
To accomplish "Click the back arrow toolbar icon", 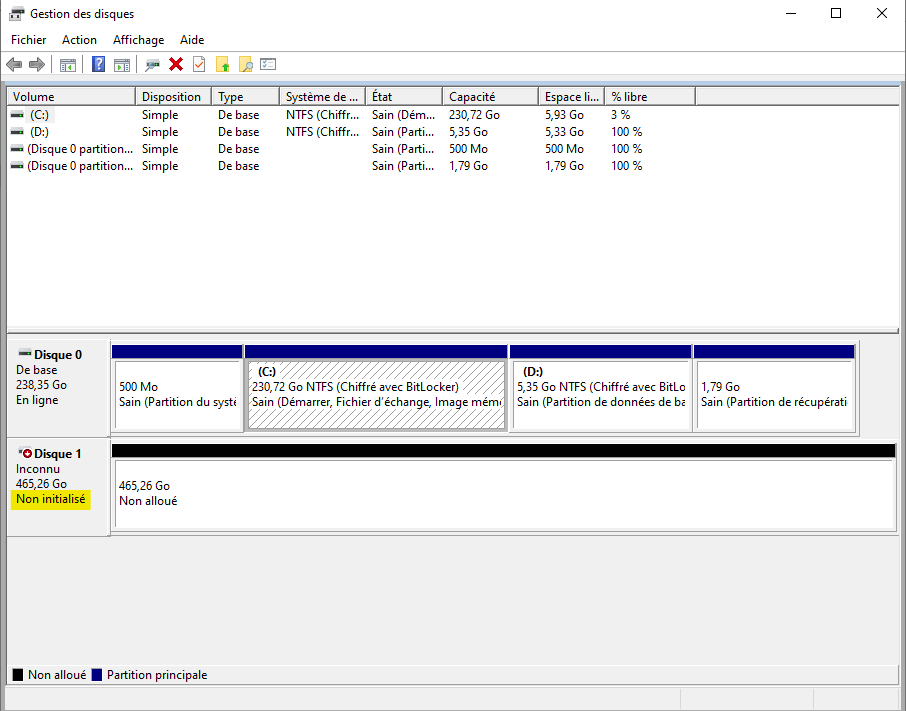I will [14, 65].
